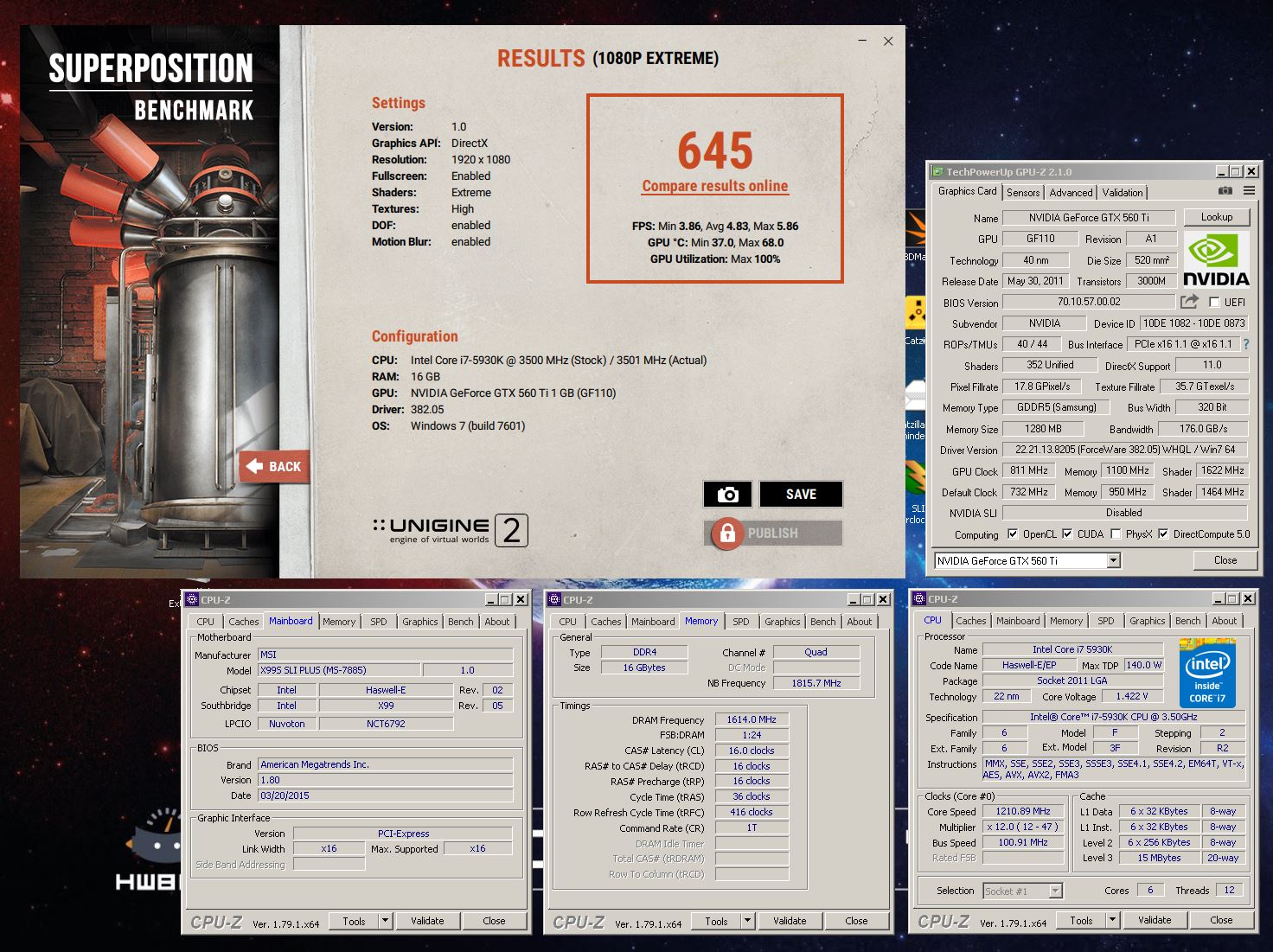1273x952 pixels.
Task: Toggle the CUDA computing checkbox
Action: coord(1067,534)
